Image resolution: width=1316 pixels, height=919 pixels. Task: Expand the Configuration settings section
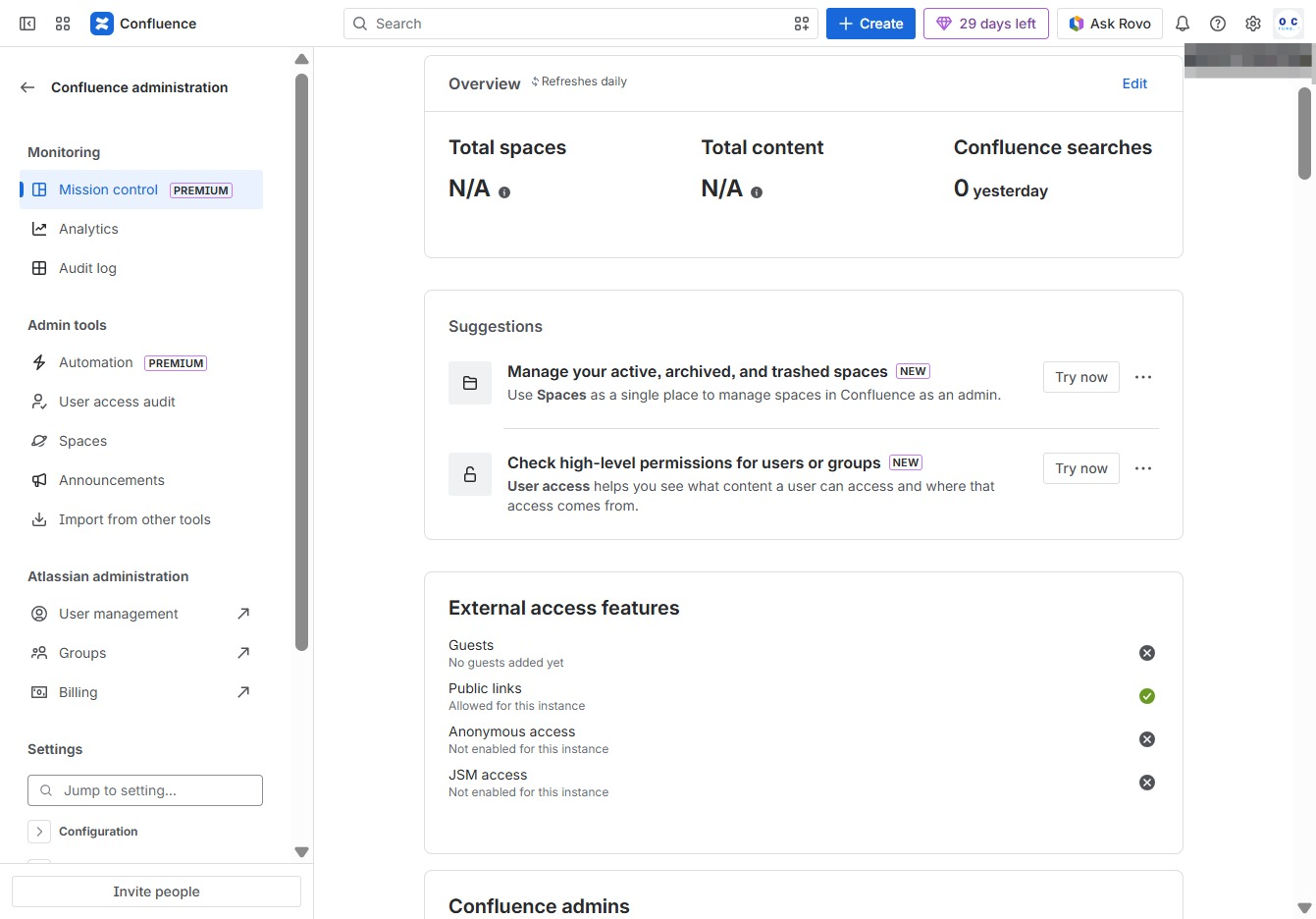(x=39, y=832)
